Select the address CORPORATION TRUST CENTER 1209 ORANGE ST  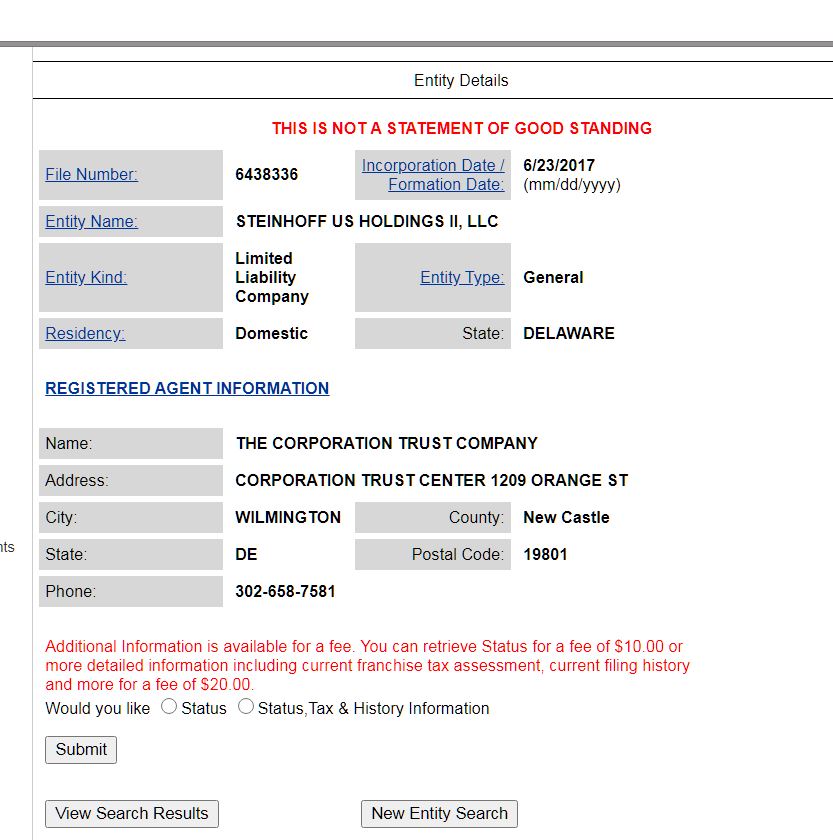pos(432,480)
